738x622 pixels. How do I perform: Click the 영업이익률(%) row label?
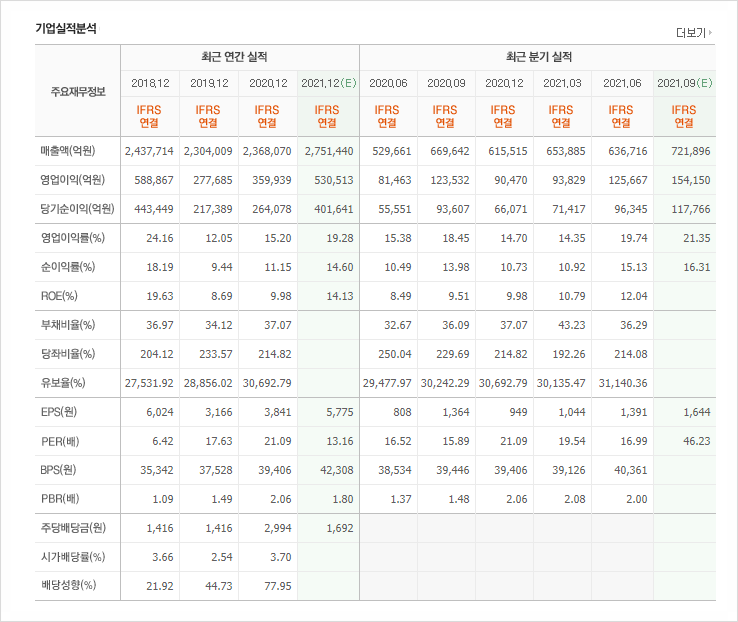72,238
